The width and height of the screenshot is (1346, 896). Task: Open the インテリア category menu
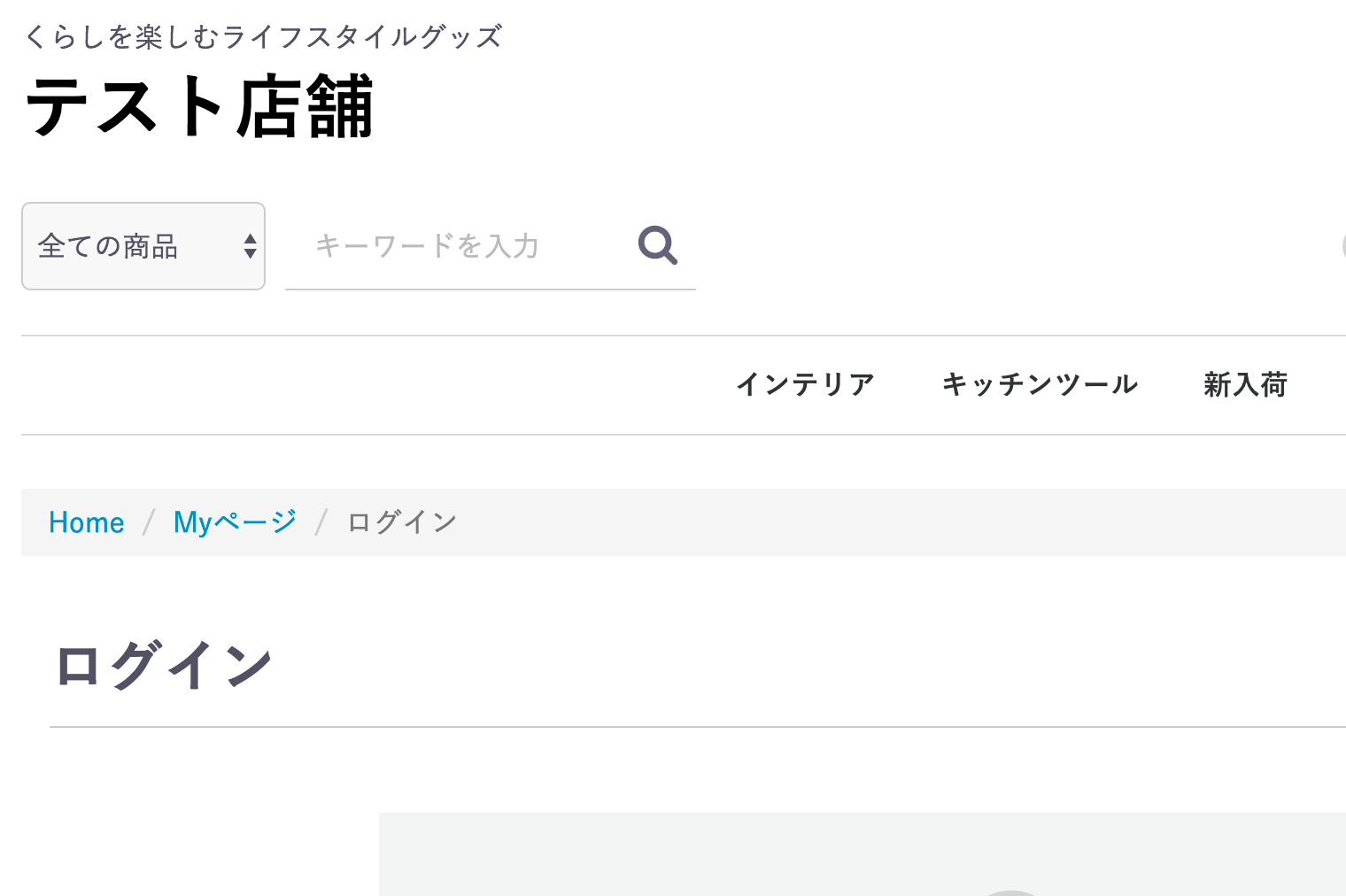coord(804,384)
